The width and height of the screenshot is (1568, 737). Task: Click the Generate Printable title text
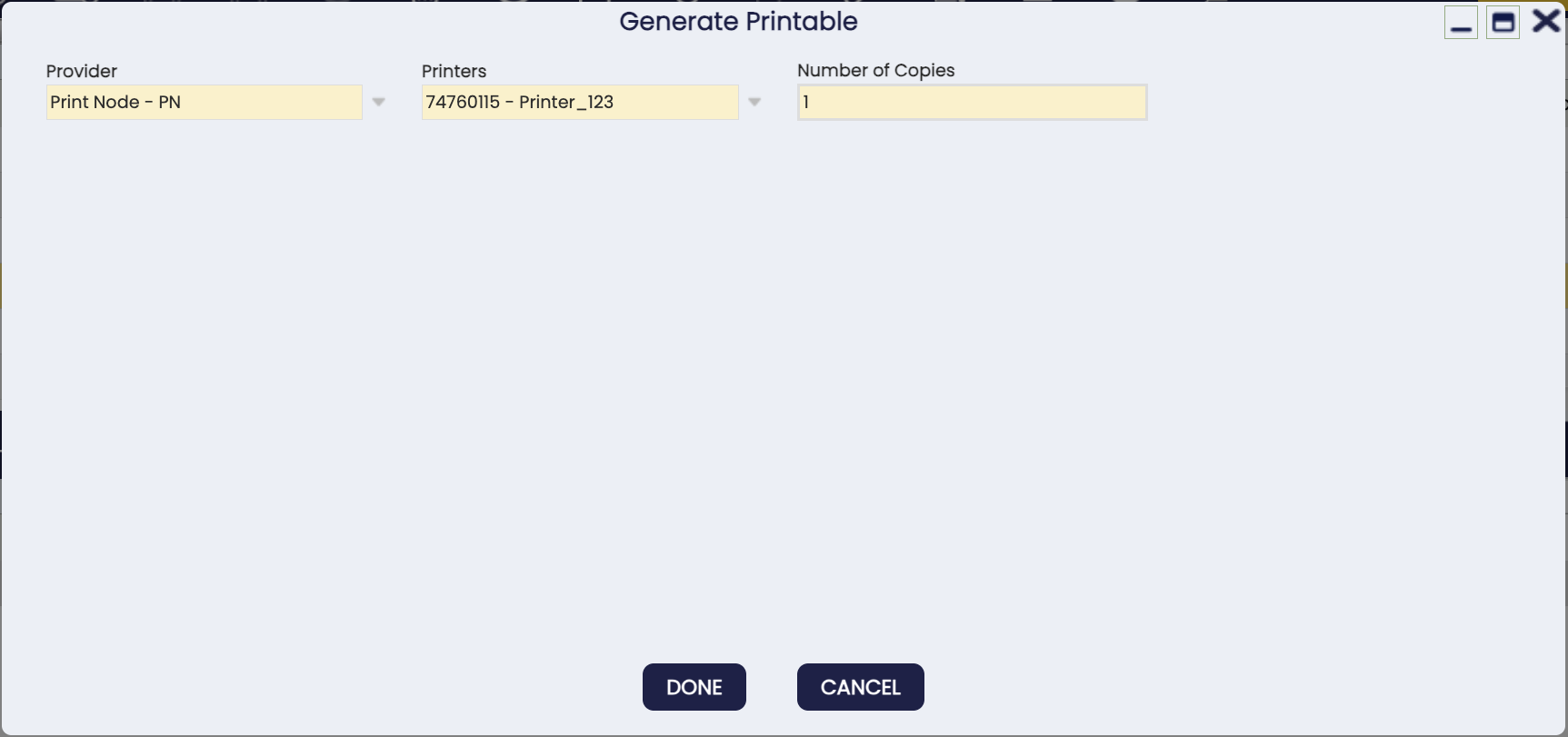[x=738, y=21]
